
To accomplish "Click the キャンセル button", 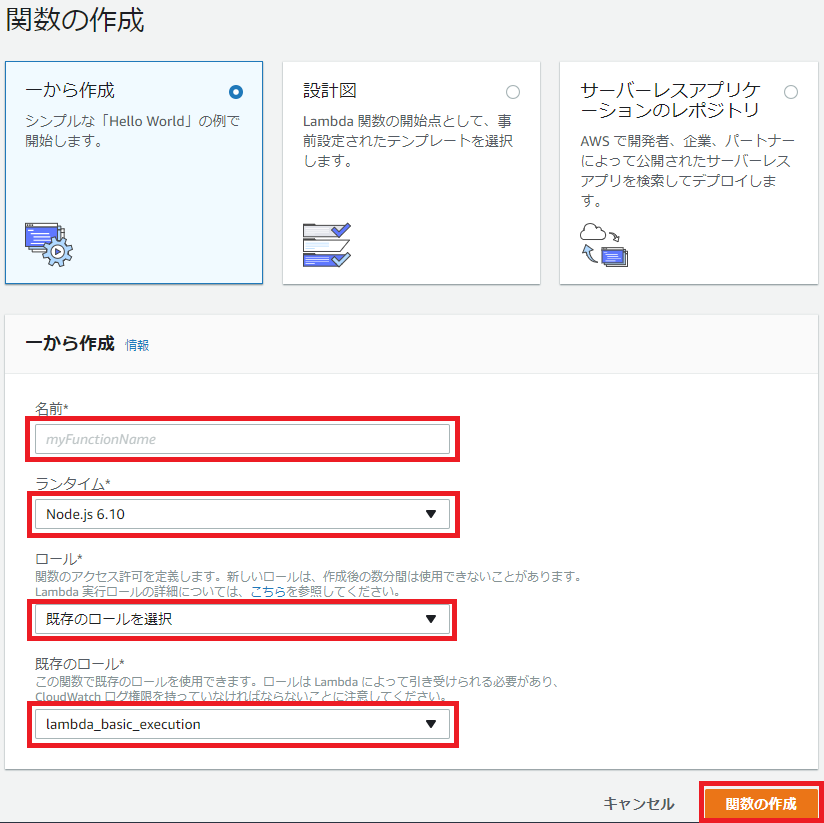I will (638, 804).
